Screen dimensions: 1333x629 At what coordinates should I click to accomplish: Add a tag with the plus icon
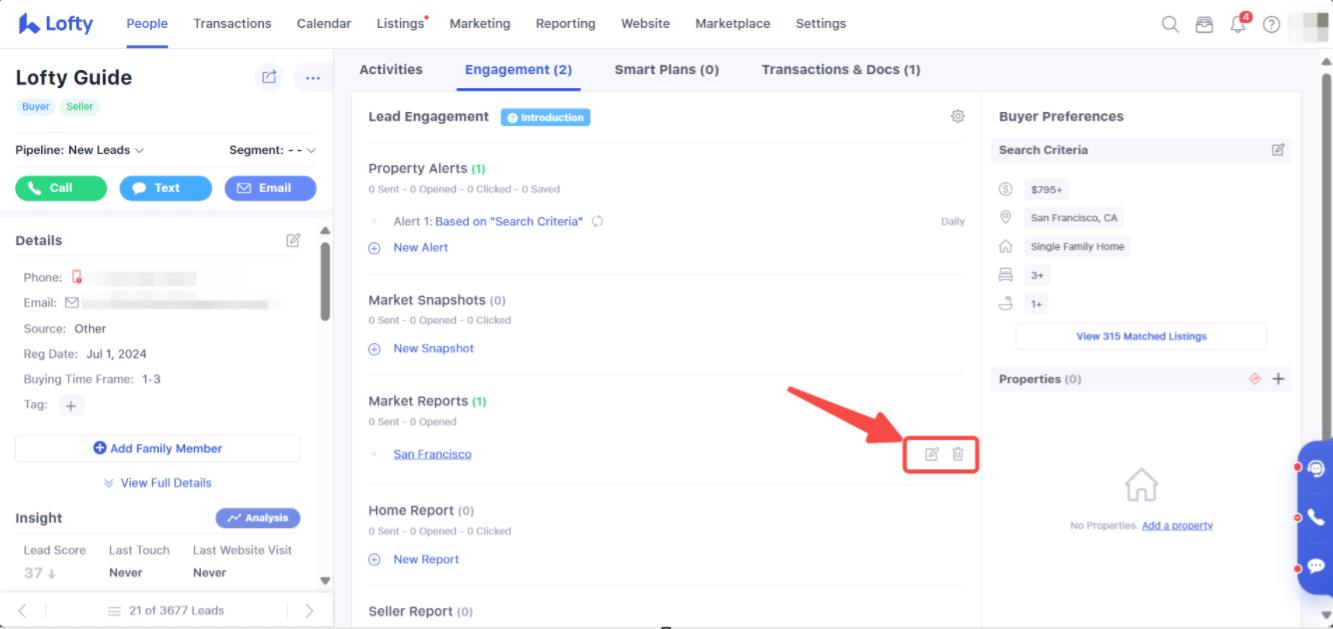tap(71, 405)
